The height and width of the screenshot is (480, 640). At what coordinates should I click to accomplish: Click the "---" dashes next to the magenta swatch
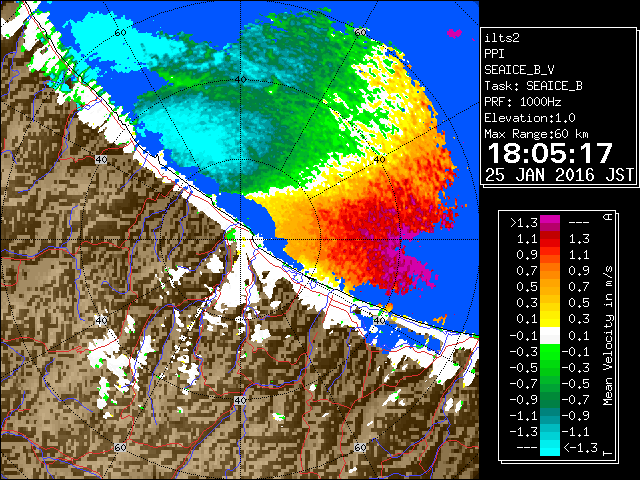[x=579, y=223]
